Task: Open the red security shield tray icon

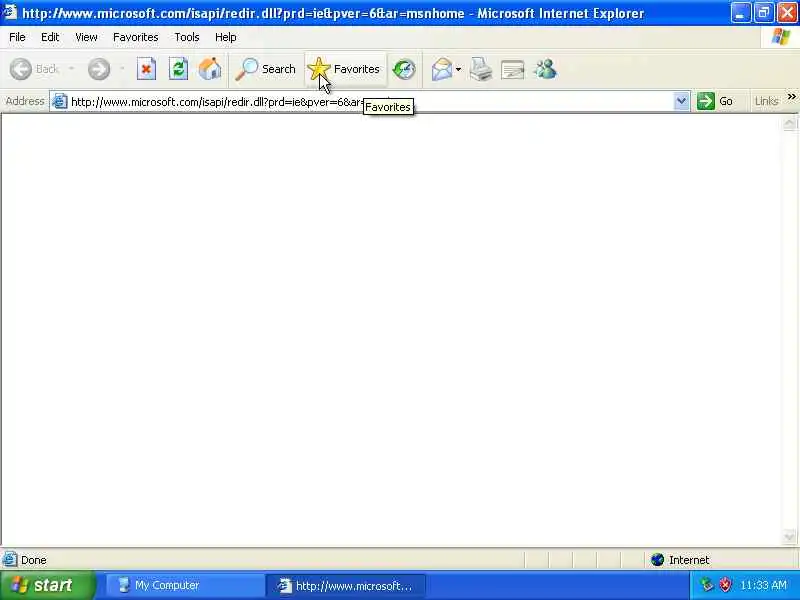Action: (724, 585)
